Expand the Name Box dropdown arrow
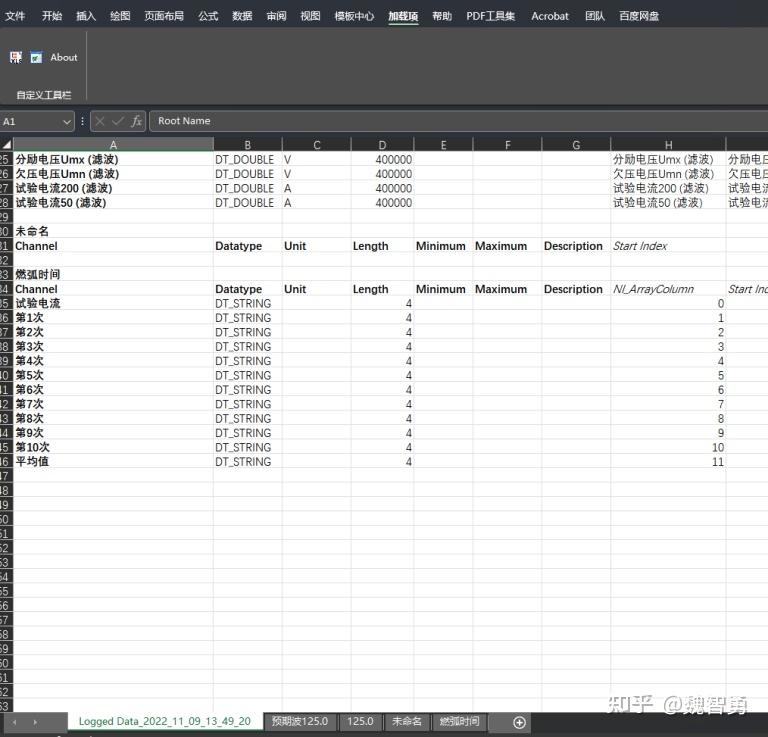The width and height of the screenshot is (768, 737). [67, 121]
